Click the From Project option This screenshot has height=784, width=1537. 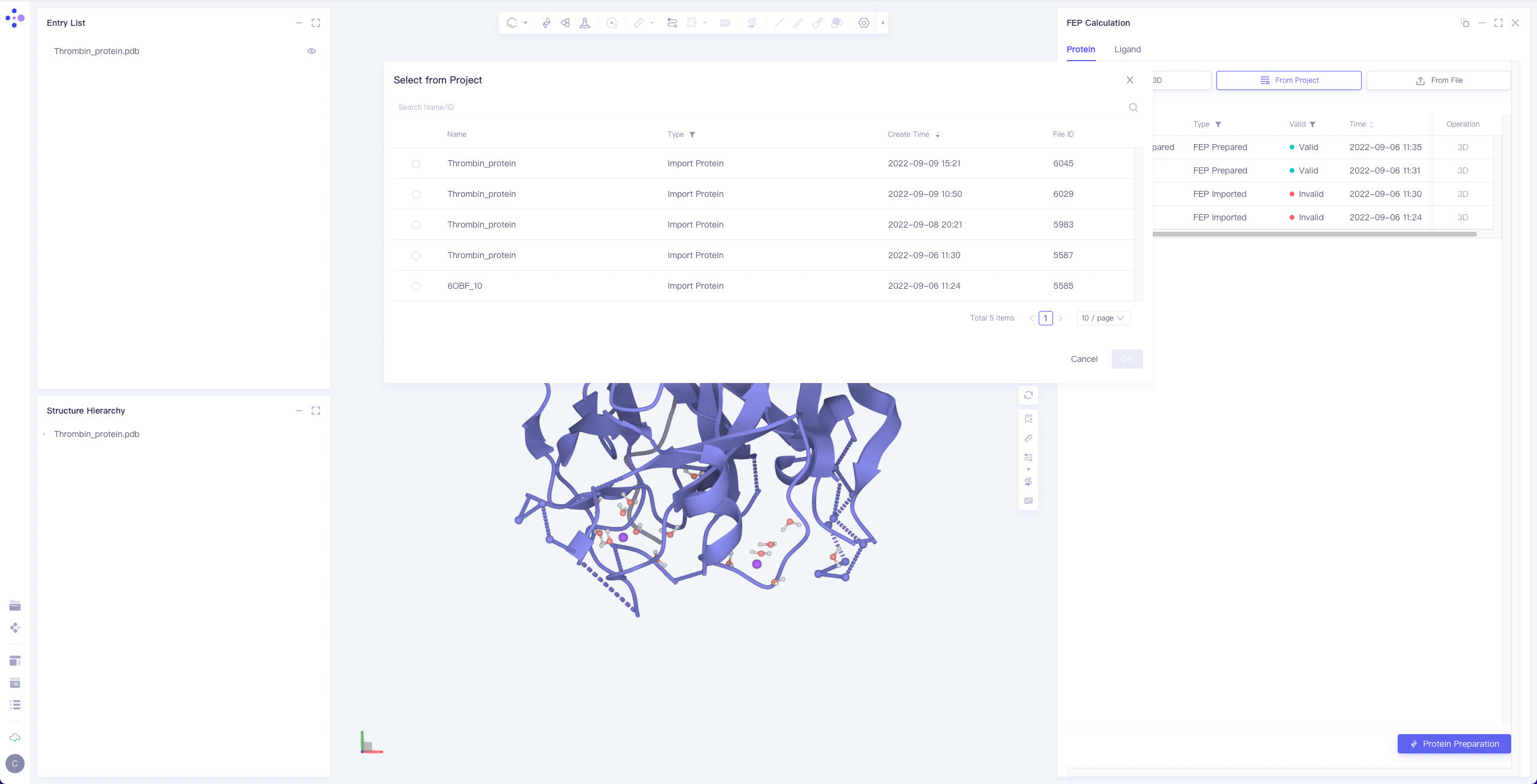point(1288,80)
